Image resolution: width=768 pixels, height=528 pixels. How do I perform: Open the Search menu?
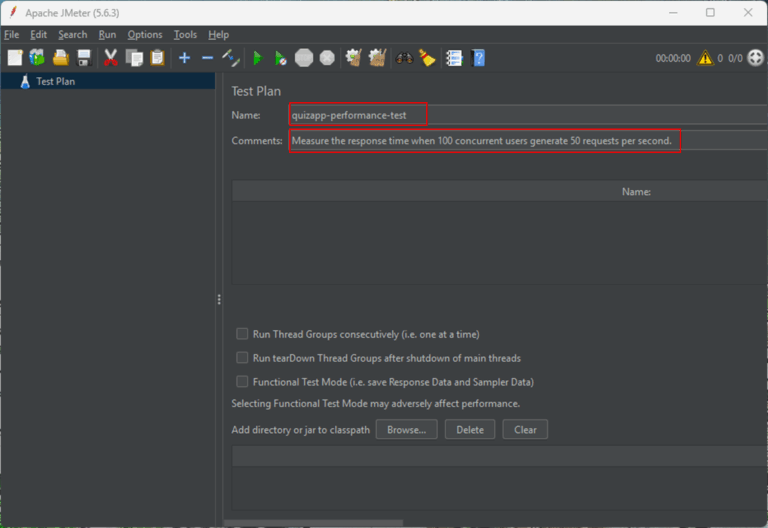(x=72, y=35)
